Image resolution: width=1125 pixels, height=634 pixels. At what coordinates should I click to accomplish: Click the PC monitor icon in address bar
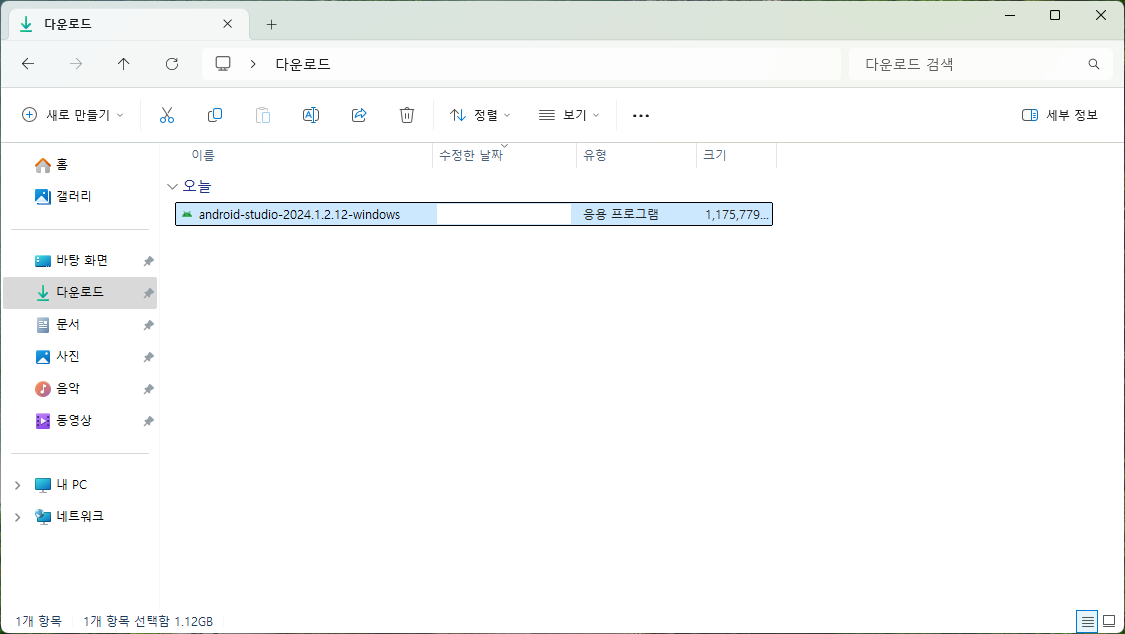(x=223, y=64)
